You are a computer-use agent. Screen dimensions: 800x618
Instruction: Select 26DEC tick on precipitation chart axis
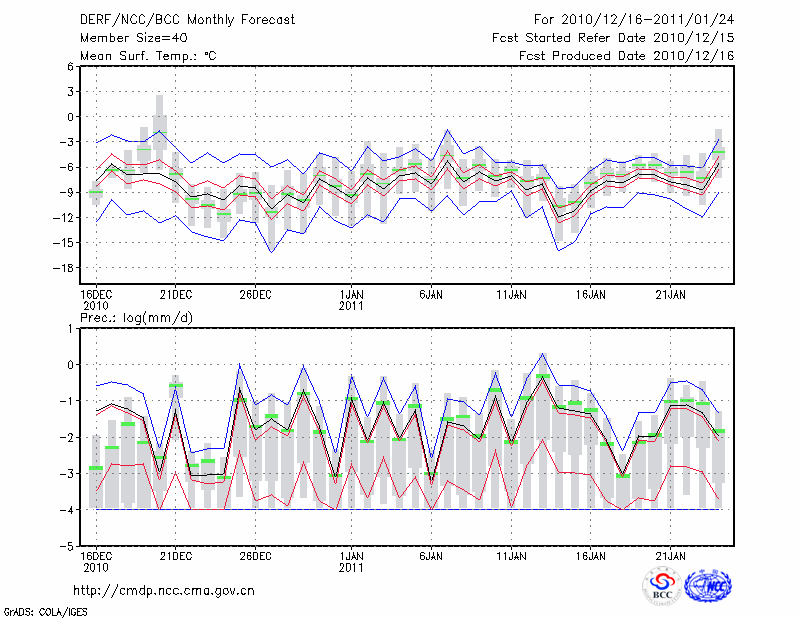click(255, 555)
